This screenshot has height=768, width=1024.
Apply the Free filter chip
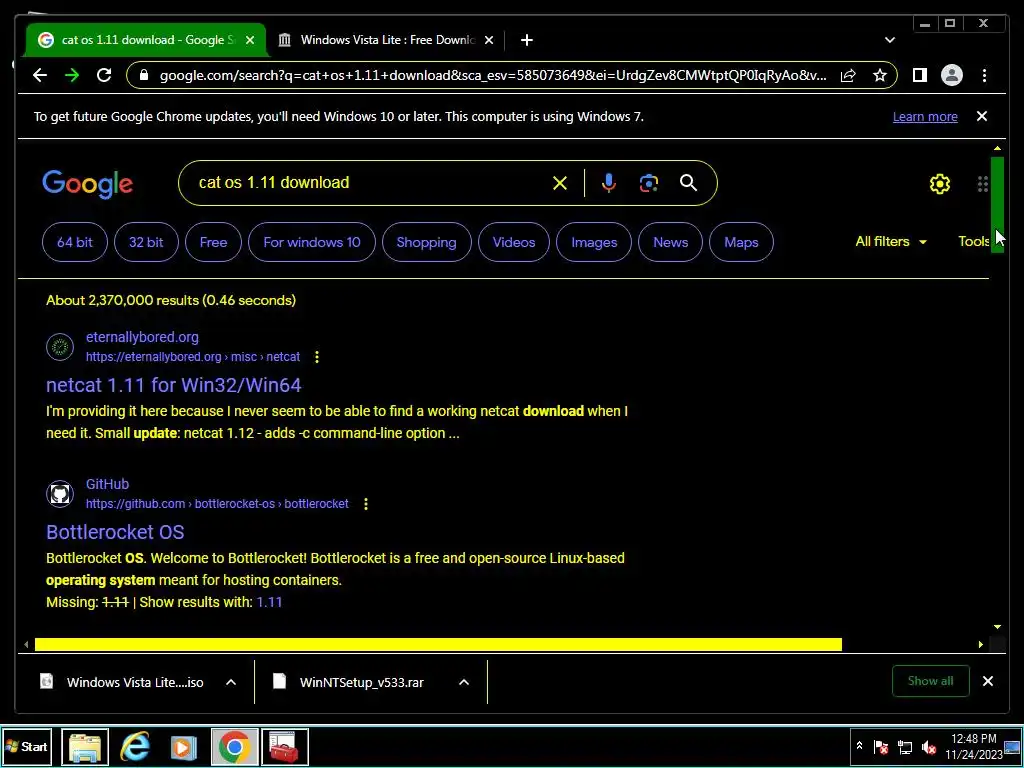213,242
